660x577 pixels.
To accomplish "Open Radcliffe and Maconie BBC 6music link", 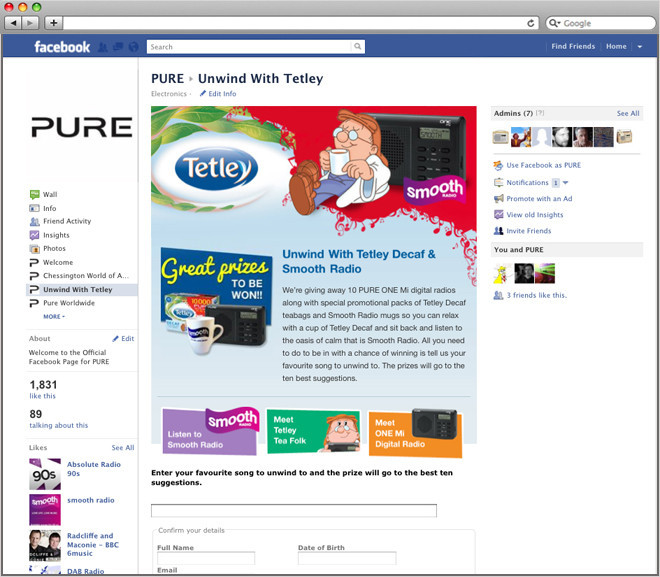I will [x=93, y=545].
